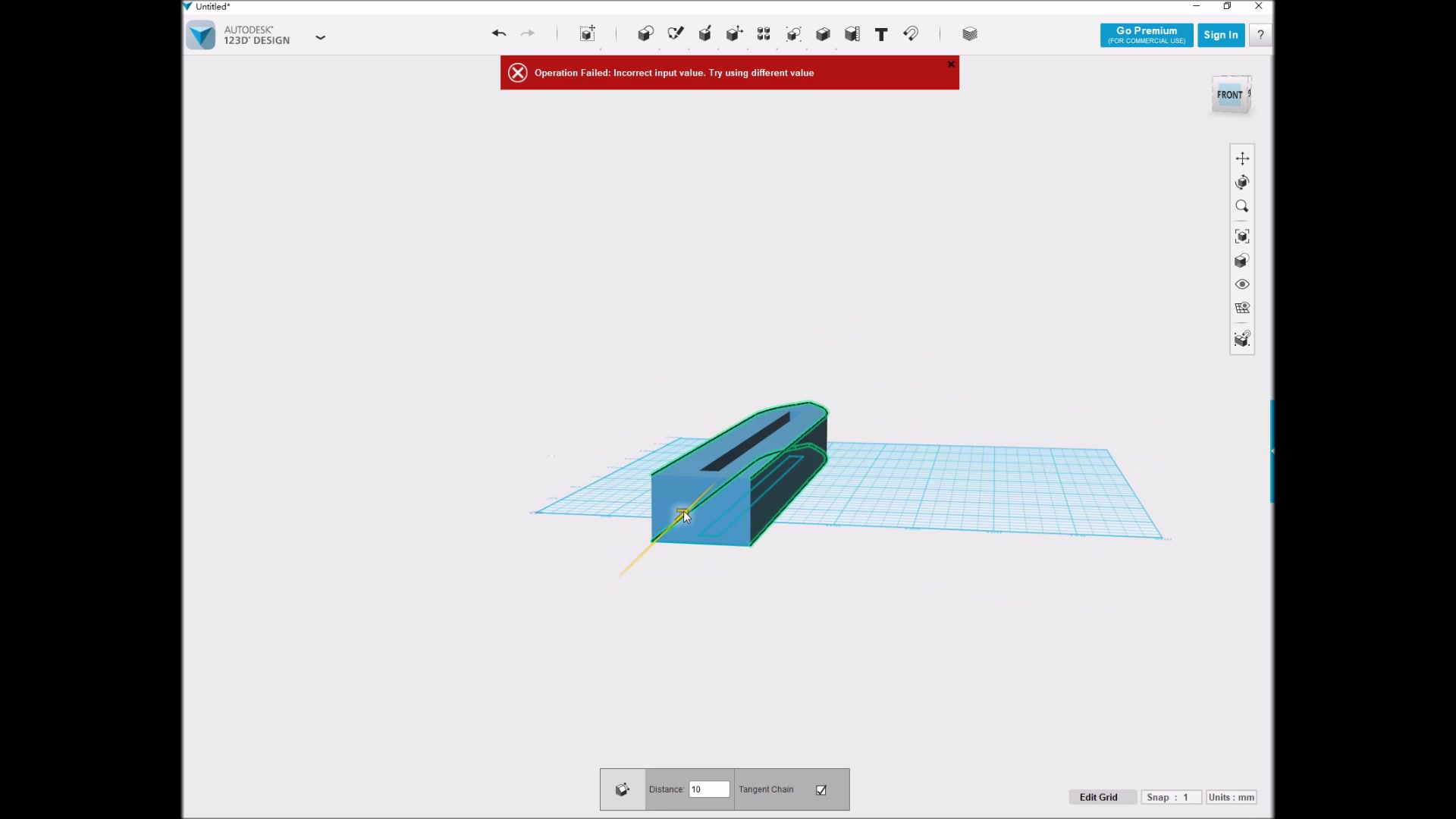Open the Units: mm selector
The width and height of the screenshot is (1456, 819).
(x=1232, y=797)
